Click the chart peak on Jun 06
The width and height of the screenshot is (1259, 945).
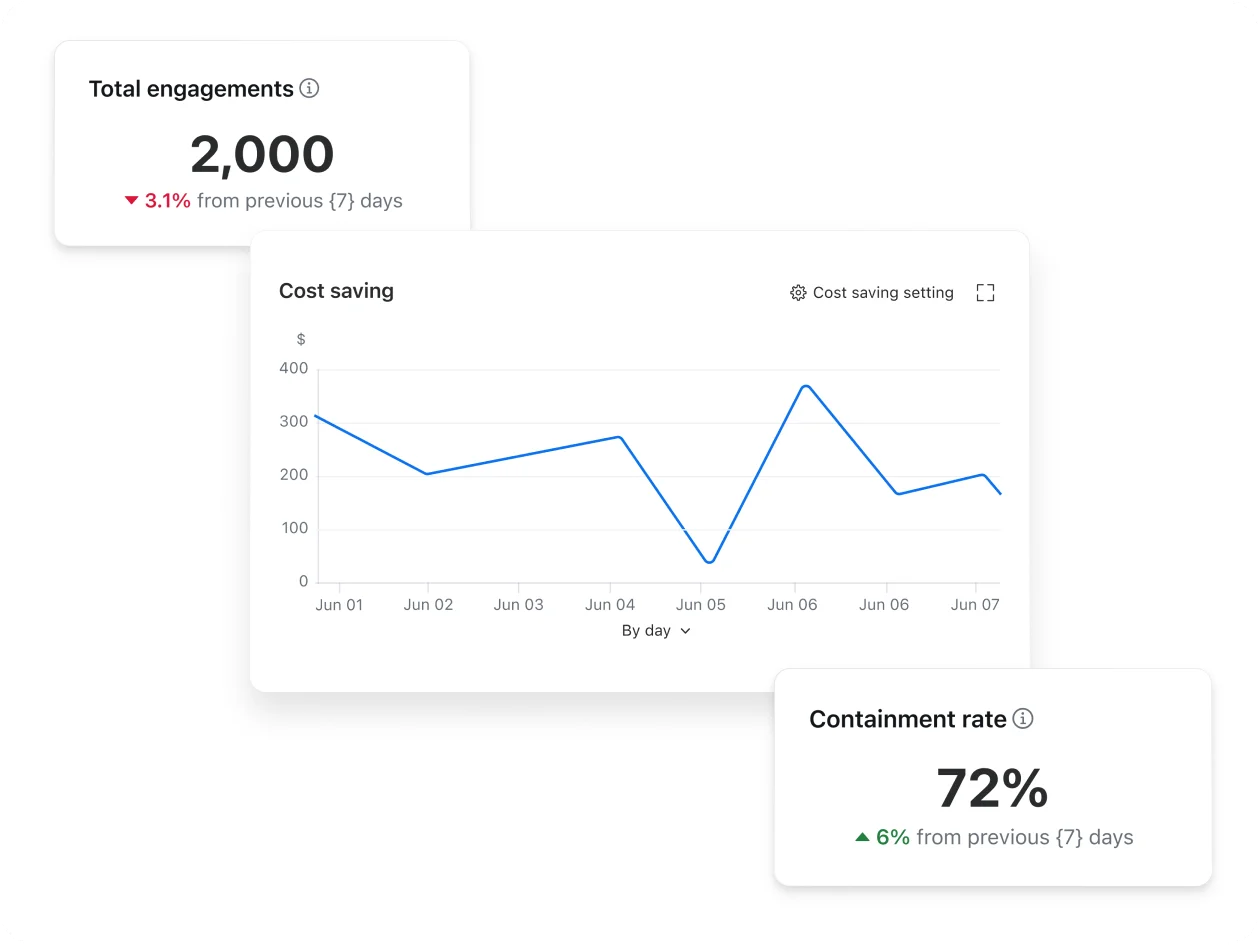click(805, 385)
